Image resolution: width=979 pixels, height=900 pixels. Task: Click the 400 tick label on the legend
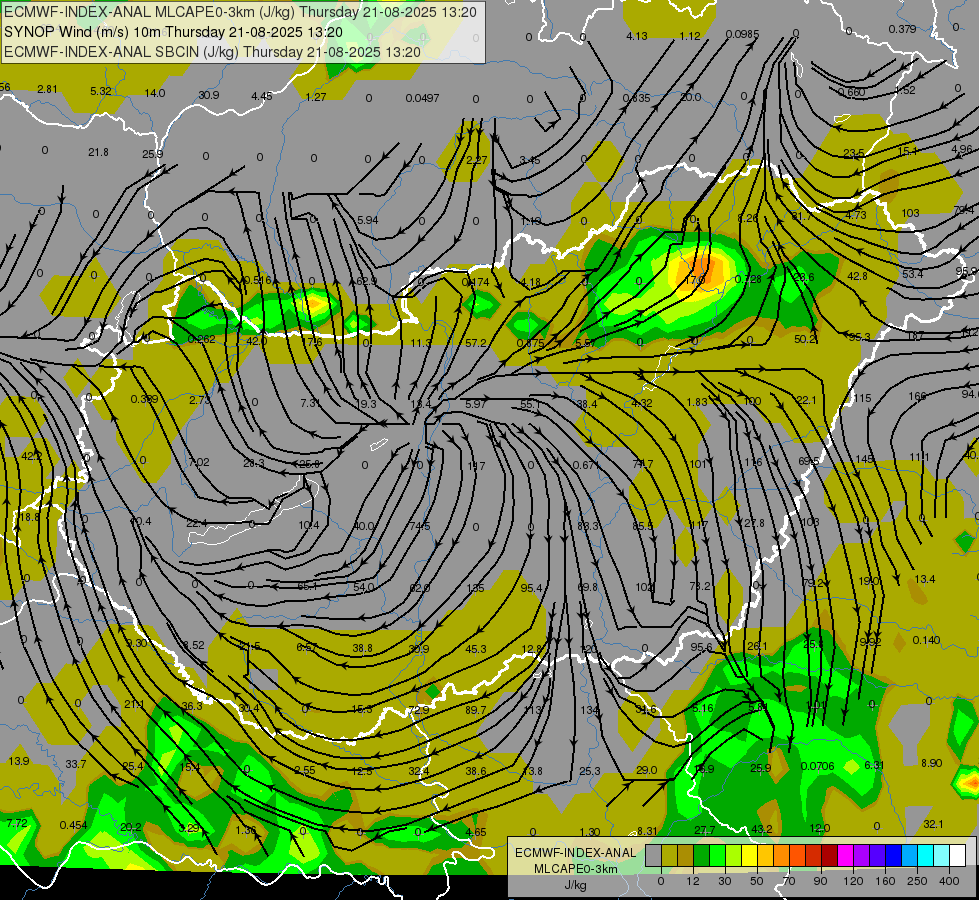click(x=949, y=881)
